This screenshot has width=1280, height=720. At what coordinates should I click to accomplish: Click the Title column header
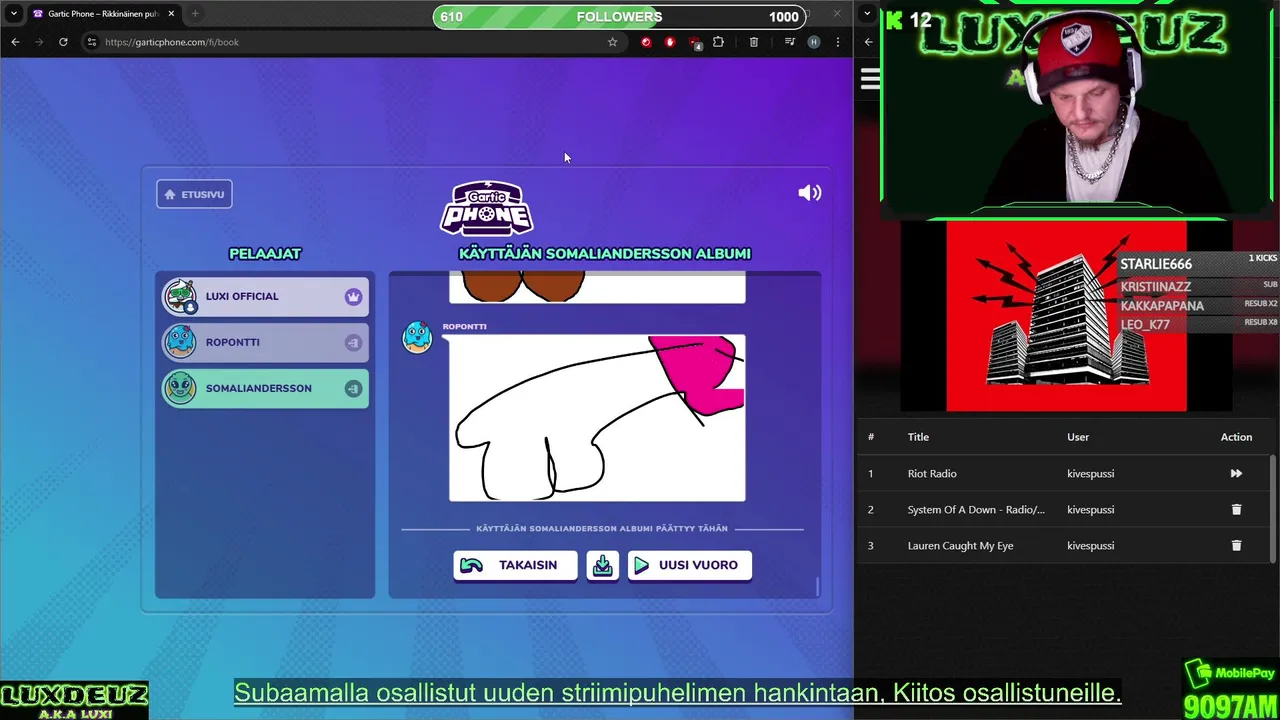coord(918,437)
